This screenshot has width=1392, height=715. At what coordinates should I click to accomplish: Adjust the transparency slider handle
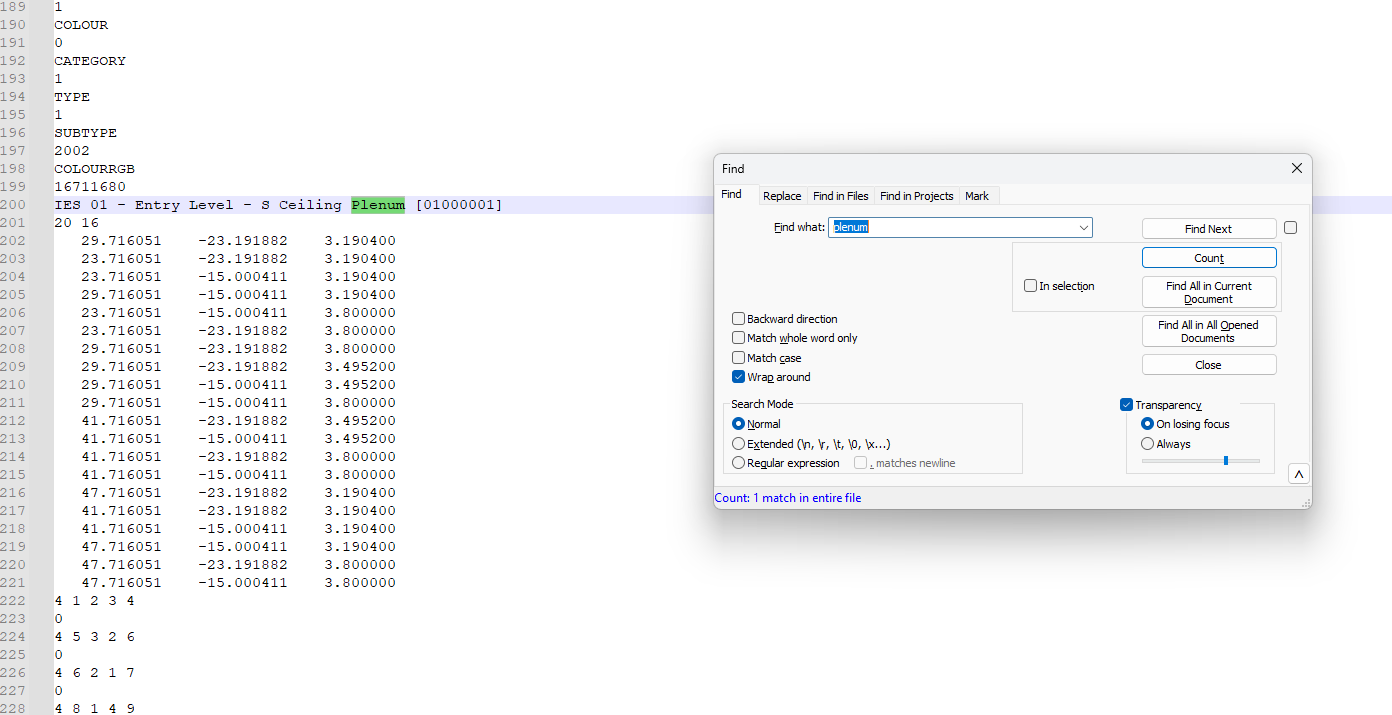pyautogui.click(x=1225, y=461)
